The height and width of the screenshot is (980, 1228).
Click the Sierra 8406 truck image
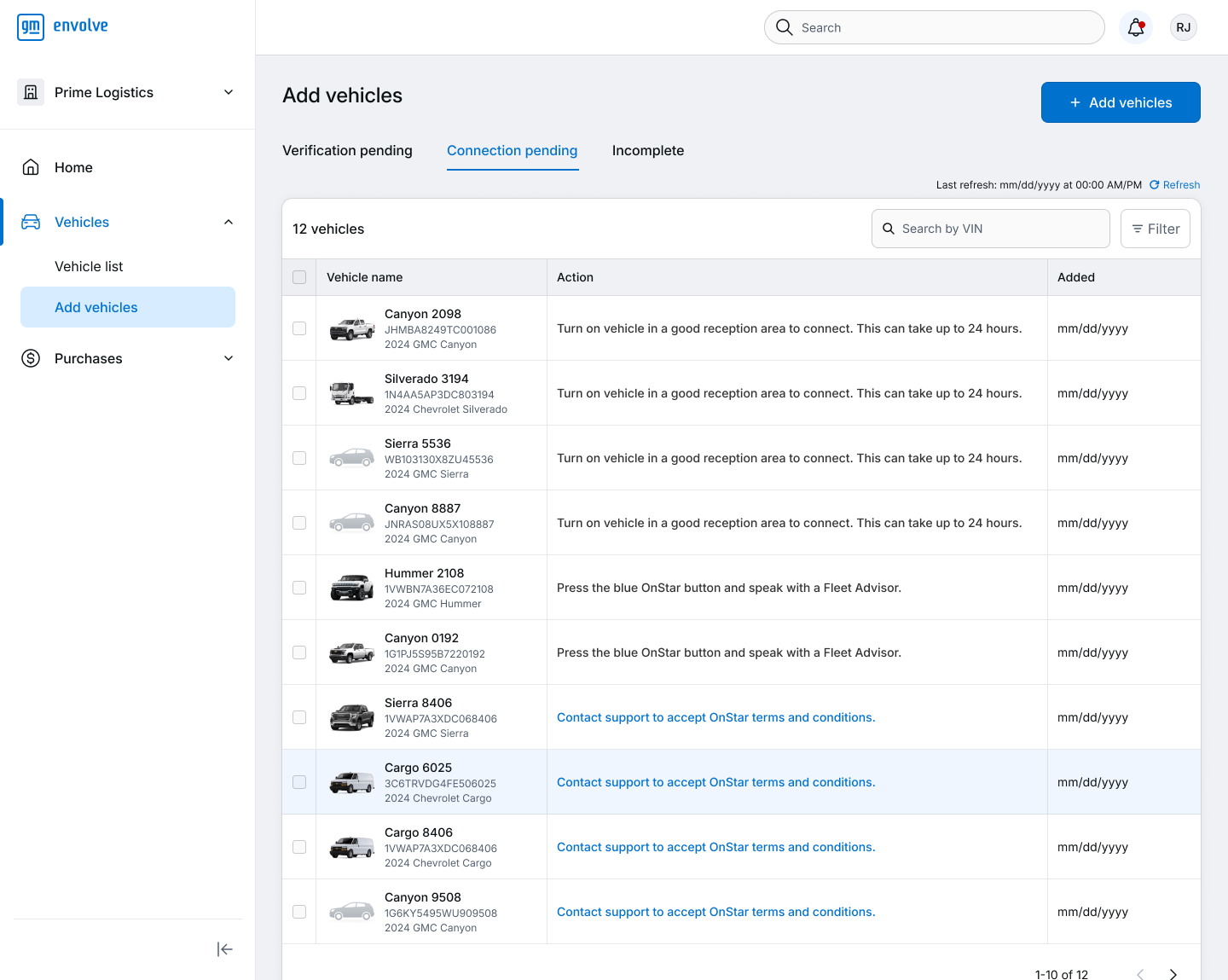[352, 717]
